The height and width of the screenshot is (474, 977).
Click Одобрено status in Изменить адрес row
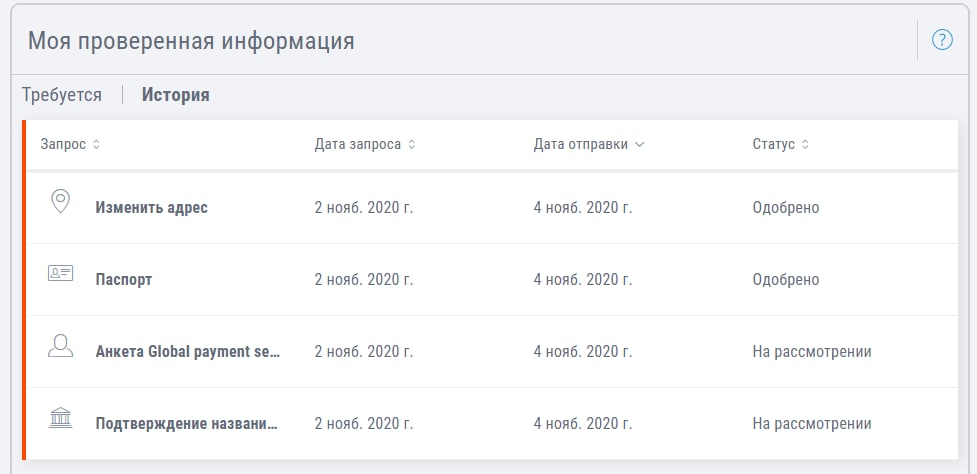tap(786, 207)
